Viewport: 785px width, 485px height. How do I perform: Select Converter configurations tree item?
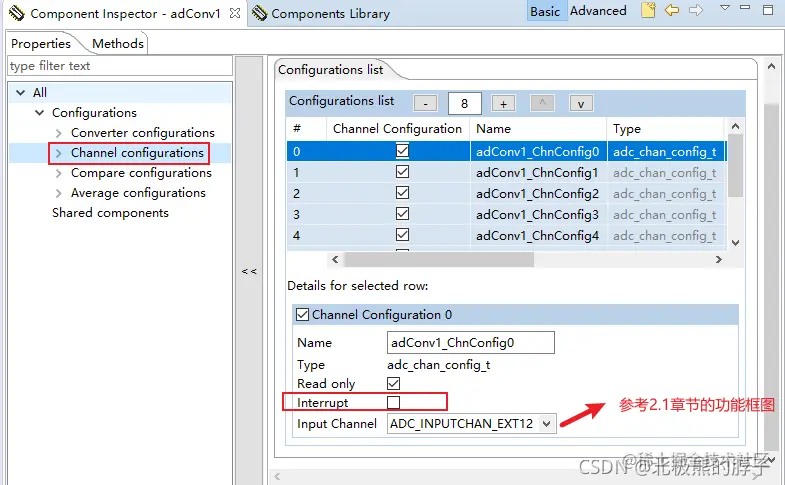[x=143, y=133]
